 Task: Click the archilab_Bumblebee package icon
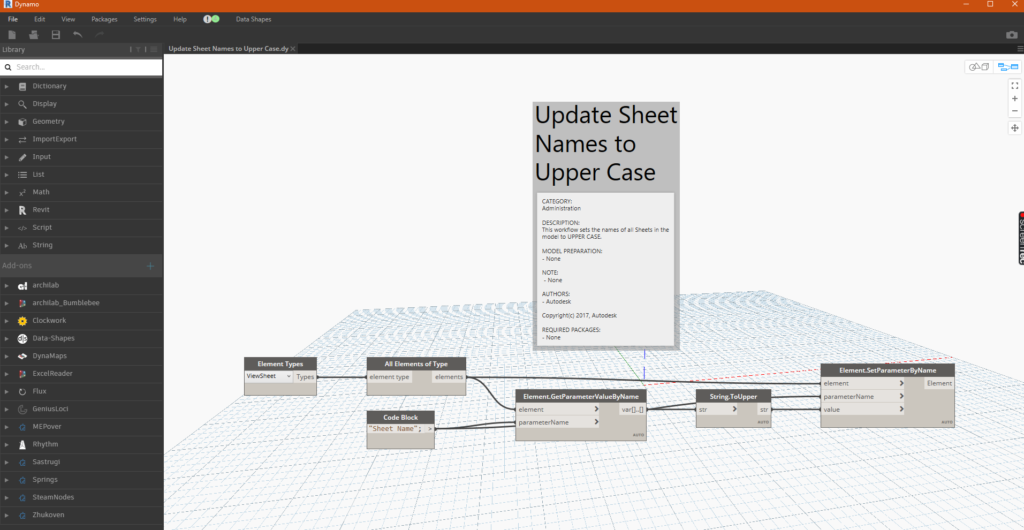pyautogui.click(x=22, y=304)
